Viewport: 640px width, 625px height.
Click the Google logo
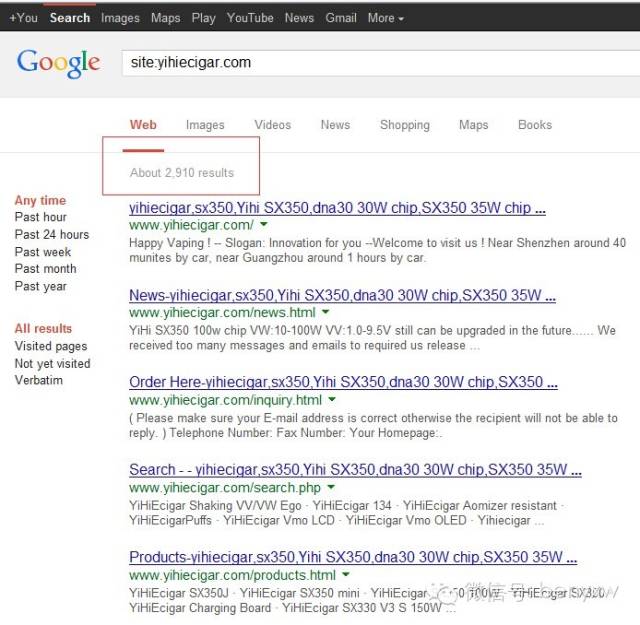point(58,63)
